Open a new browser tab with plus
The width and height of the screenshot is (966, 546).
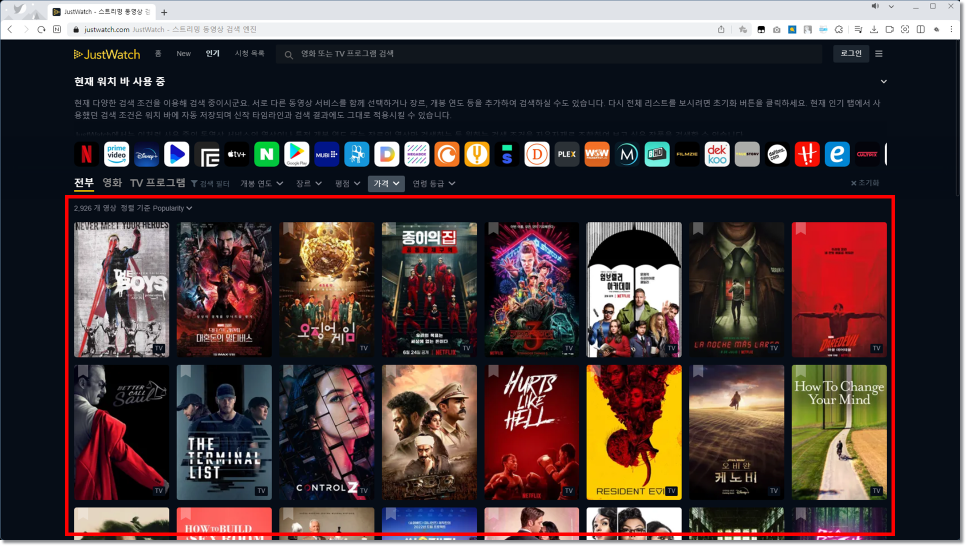pos(164,12)
